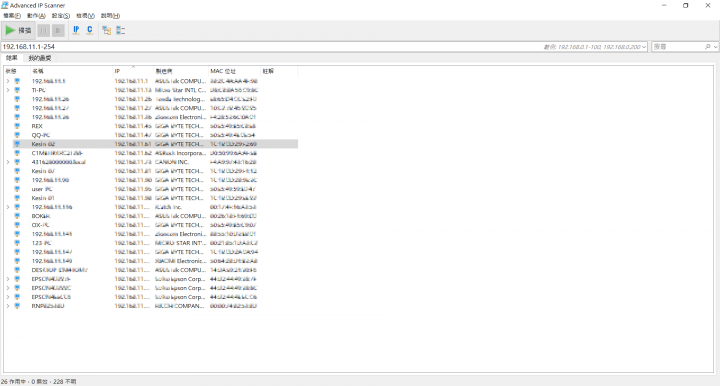
Task: Select the QQ-PC name cell
Action: coord(41,135)
